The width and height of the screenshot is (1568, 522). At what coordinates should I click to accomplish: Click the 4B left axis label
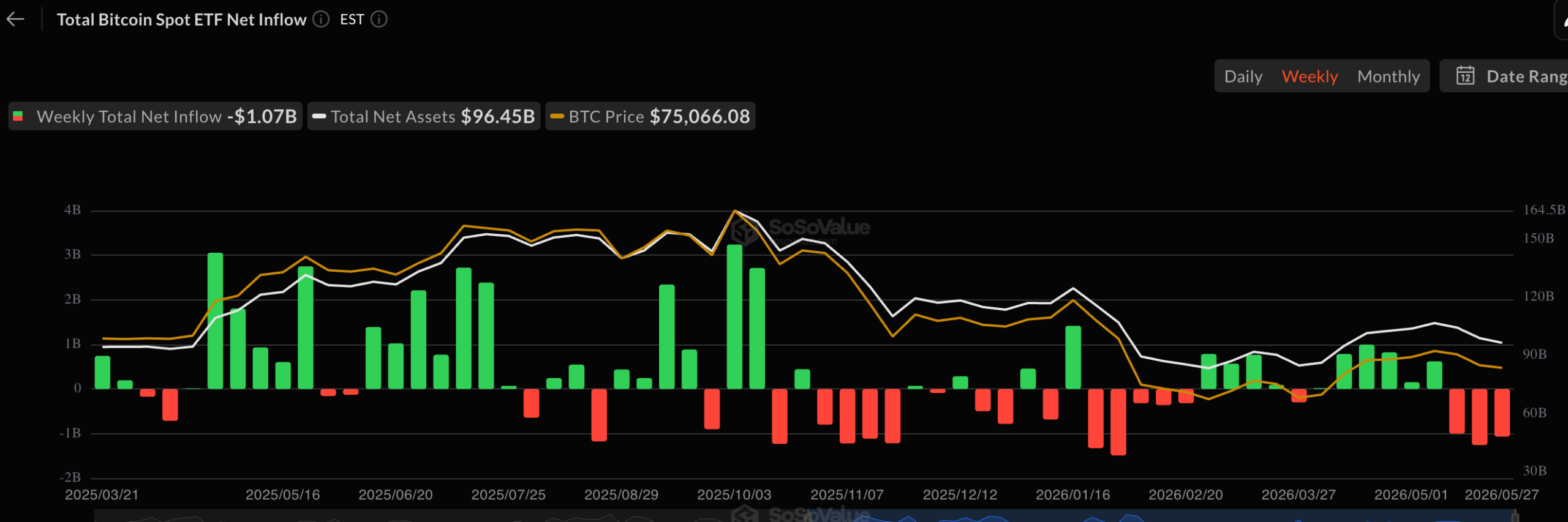[x=72, y=210]
